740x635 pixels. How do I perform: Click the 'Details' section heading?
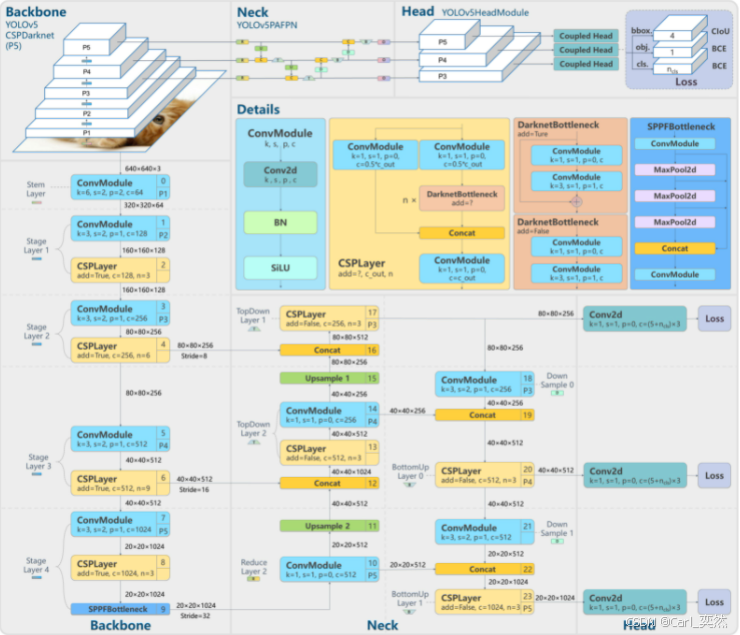pos(258,109)
